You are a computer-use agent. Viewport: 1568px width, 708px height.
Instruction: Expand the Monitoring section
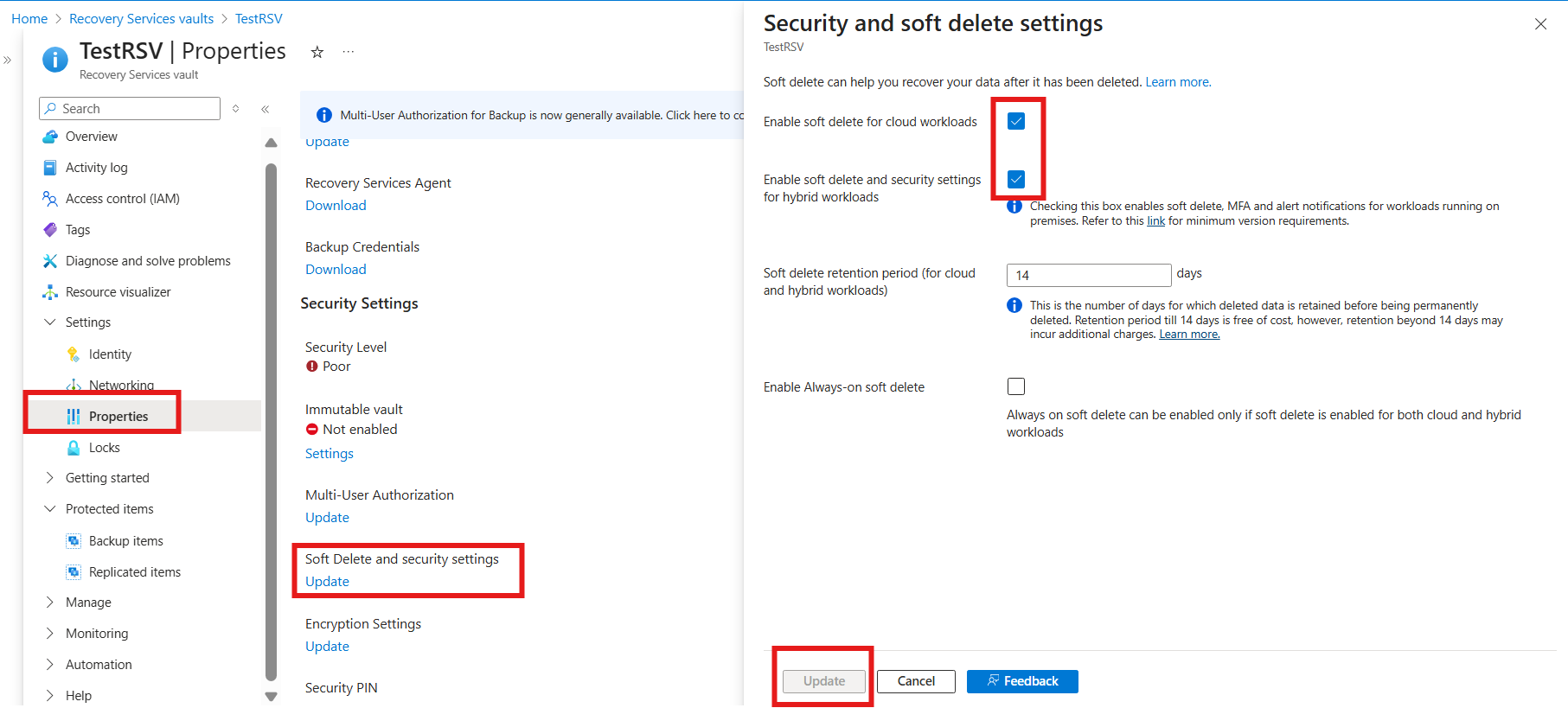pos(49,634)
